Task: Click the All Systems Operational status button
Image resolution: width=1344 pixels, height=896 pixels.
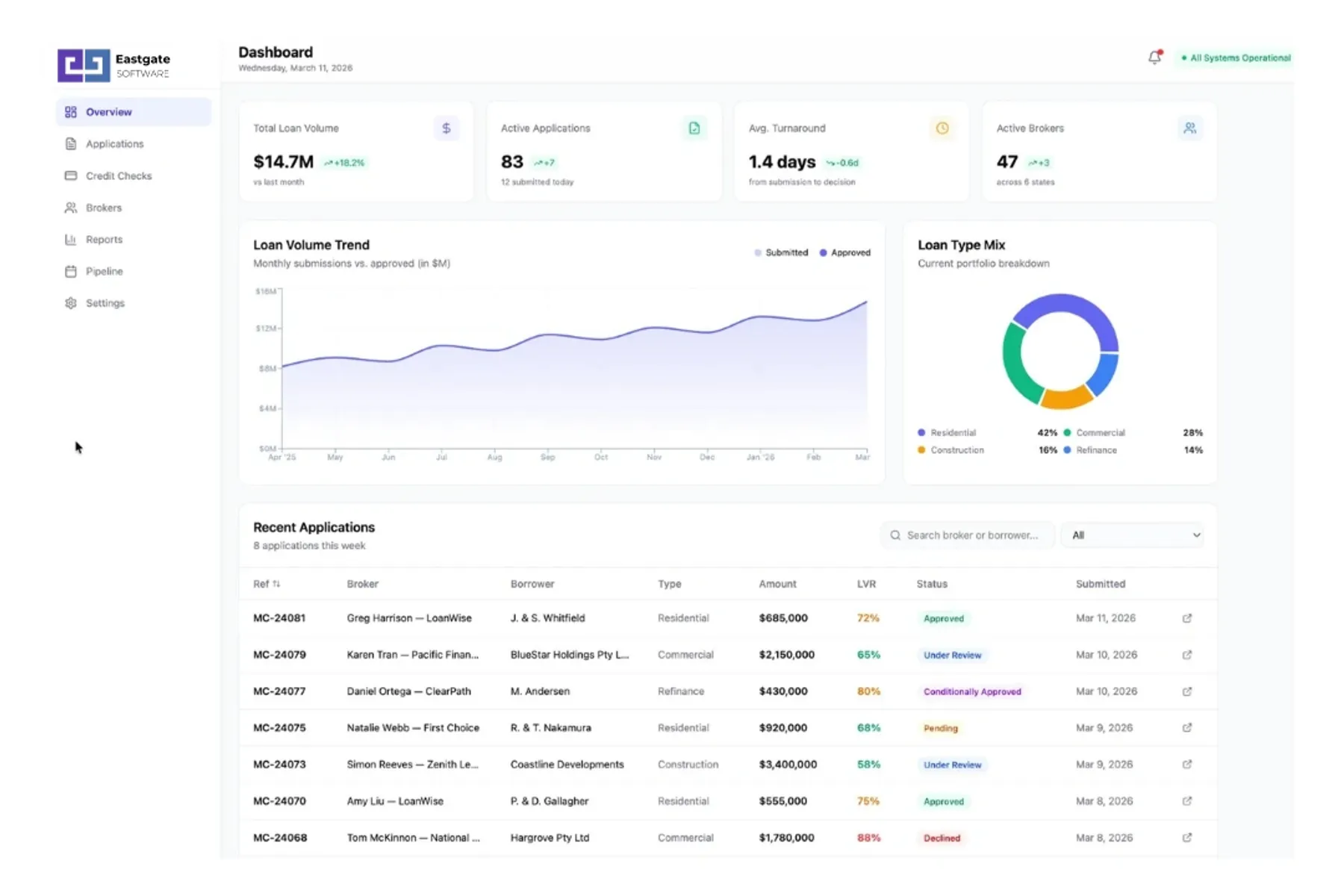Action: 1234,57
